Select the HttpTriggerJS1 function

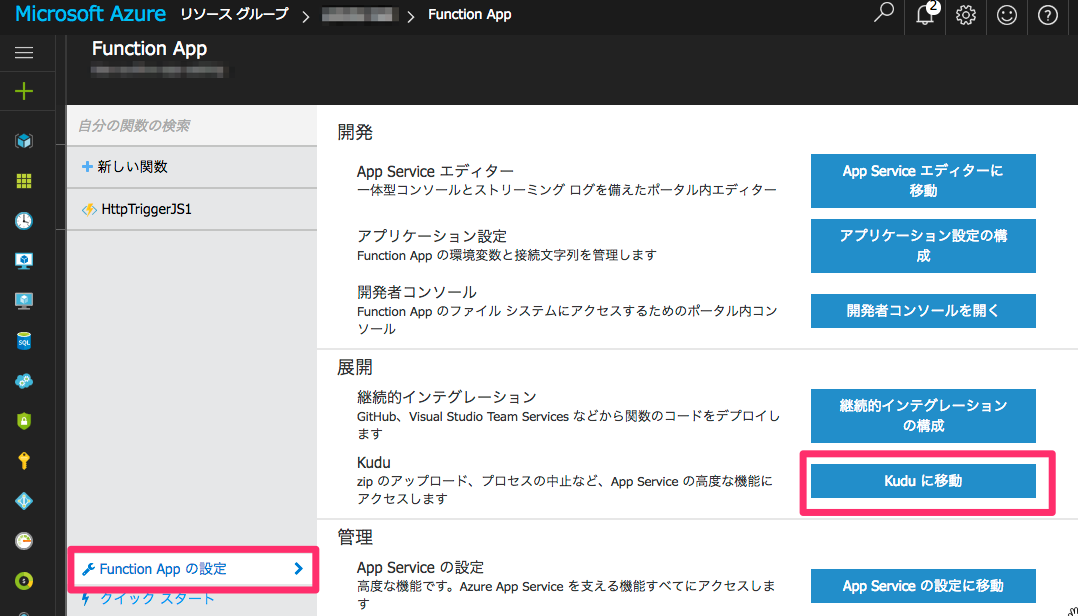[x=145, y=209]
